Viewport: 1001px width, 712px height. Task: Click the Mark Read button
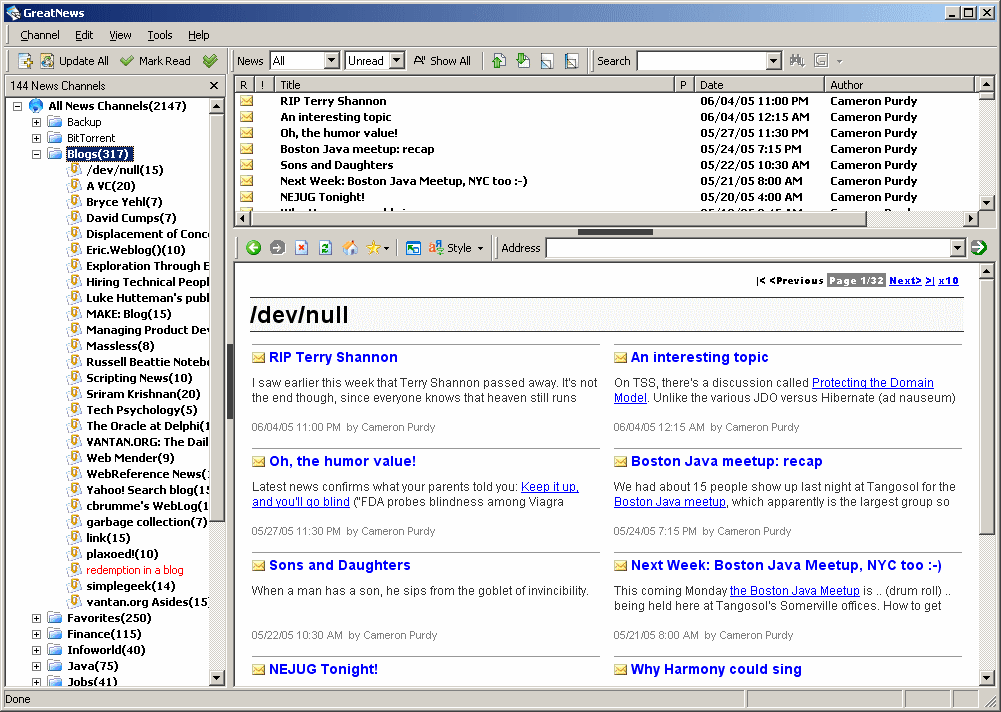click(156, 61)
